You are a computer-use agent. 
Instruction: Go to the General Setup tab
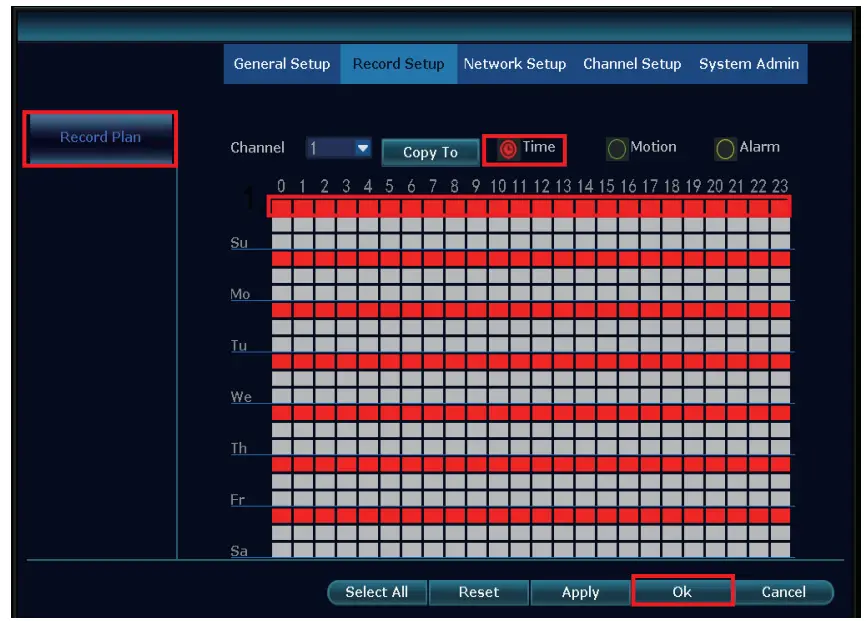click(282, 63)
